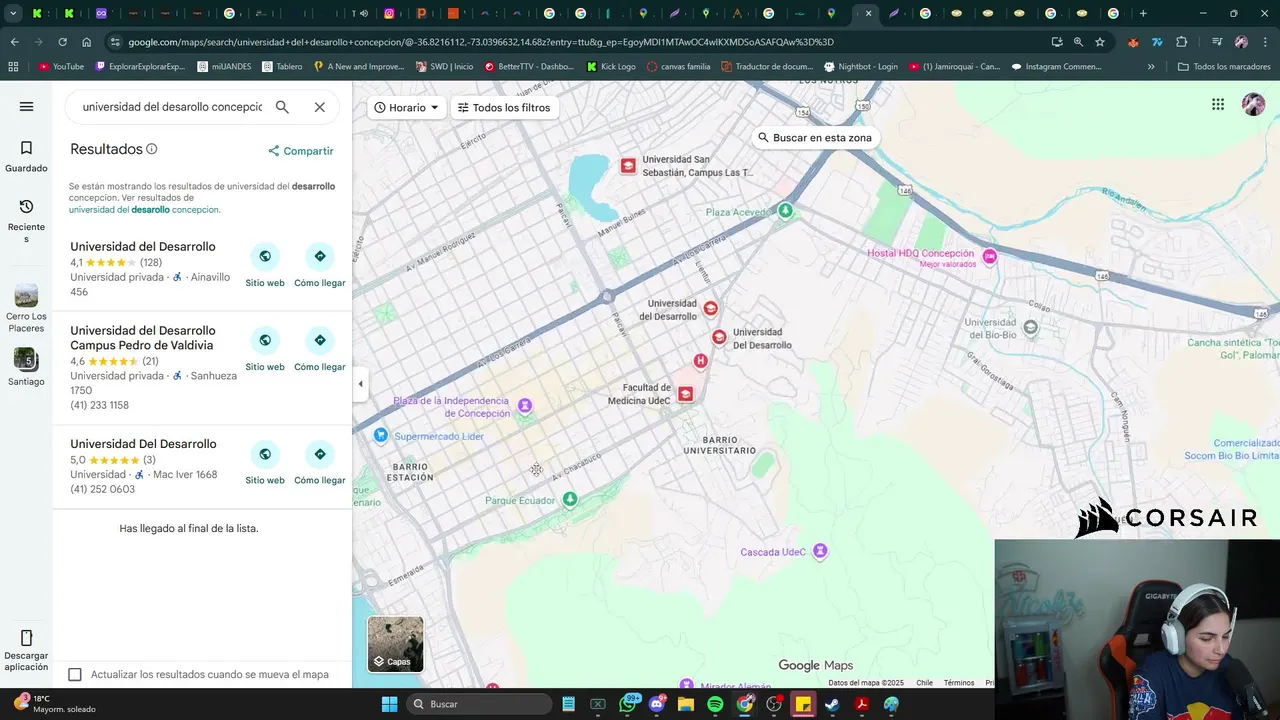This screenshot has height=720, width=1280.
Task: Collapse the side panel arrow
Action: click(361, 384)
